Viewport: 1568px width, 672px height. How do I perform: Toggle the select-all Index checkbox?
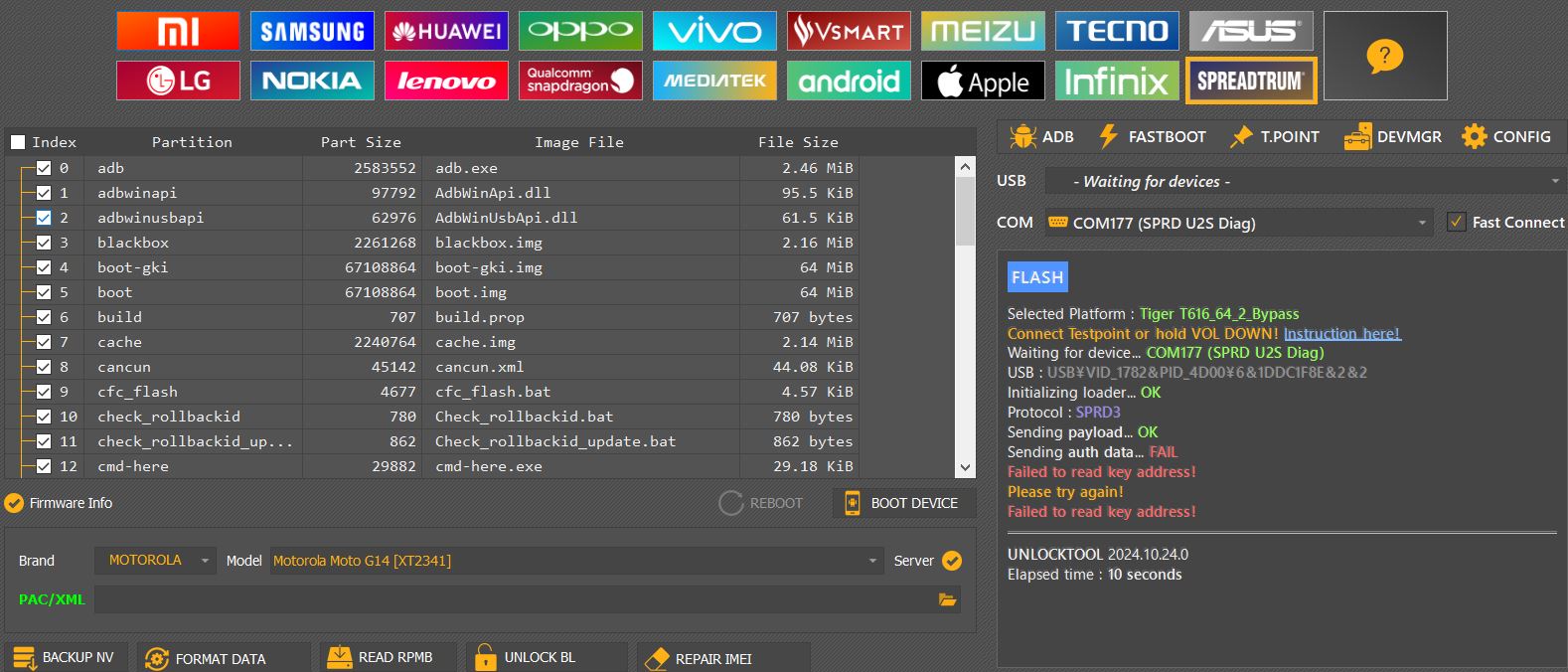point(18,142)
